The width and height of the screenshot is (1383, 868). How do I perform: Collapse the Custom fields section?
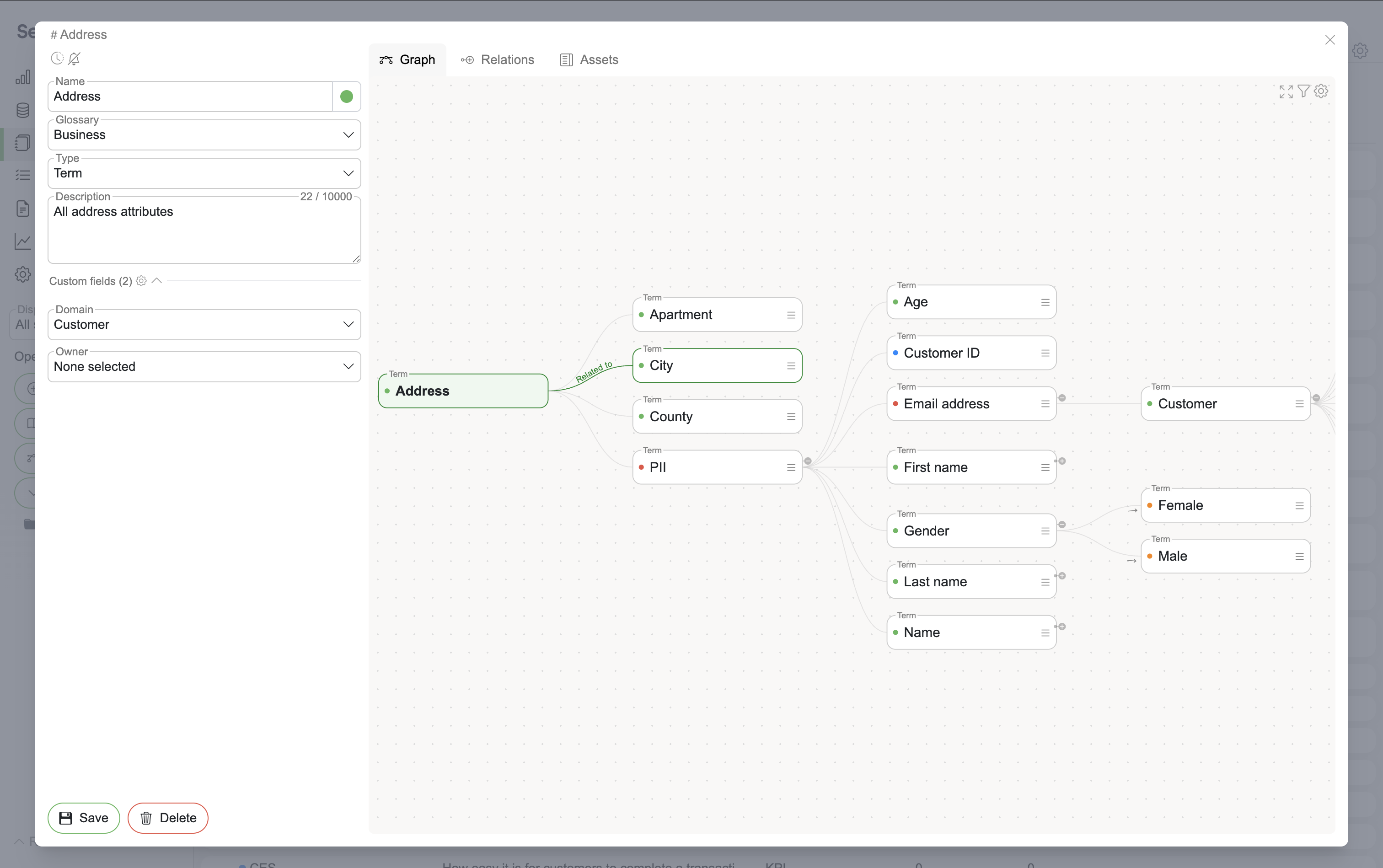157,281
